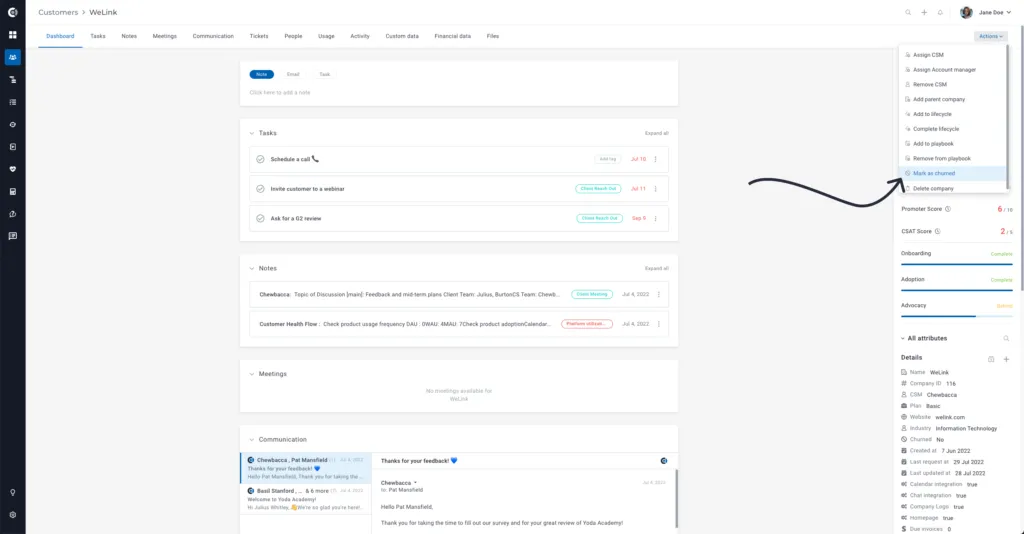Choose Assign CSM from Actions menu

(x=952, y=55)
